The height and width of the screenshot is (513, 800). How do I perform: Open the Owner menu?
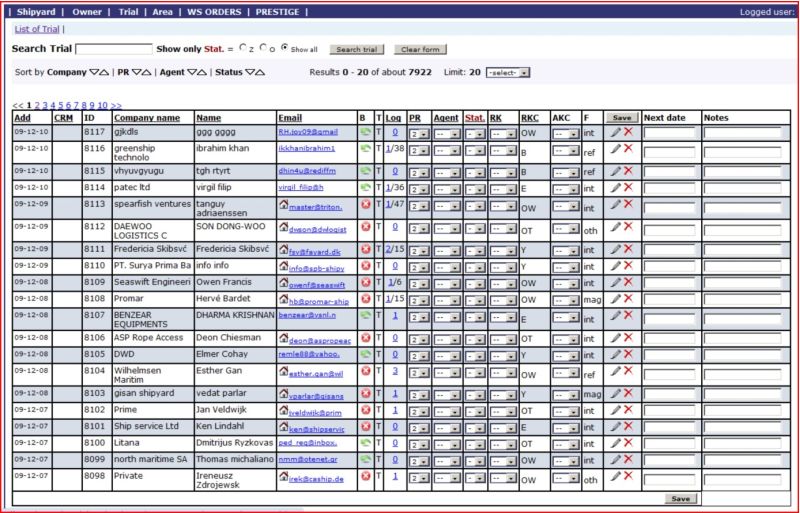87,12
